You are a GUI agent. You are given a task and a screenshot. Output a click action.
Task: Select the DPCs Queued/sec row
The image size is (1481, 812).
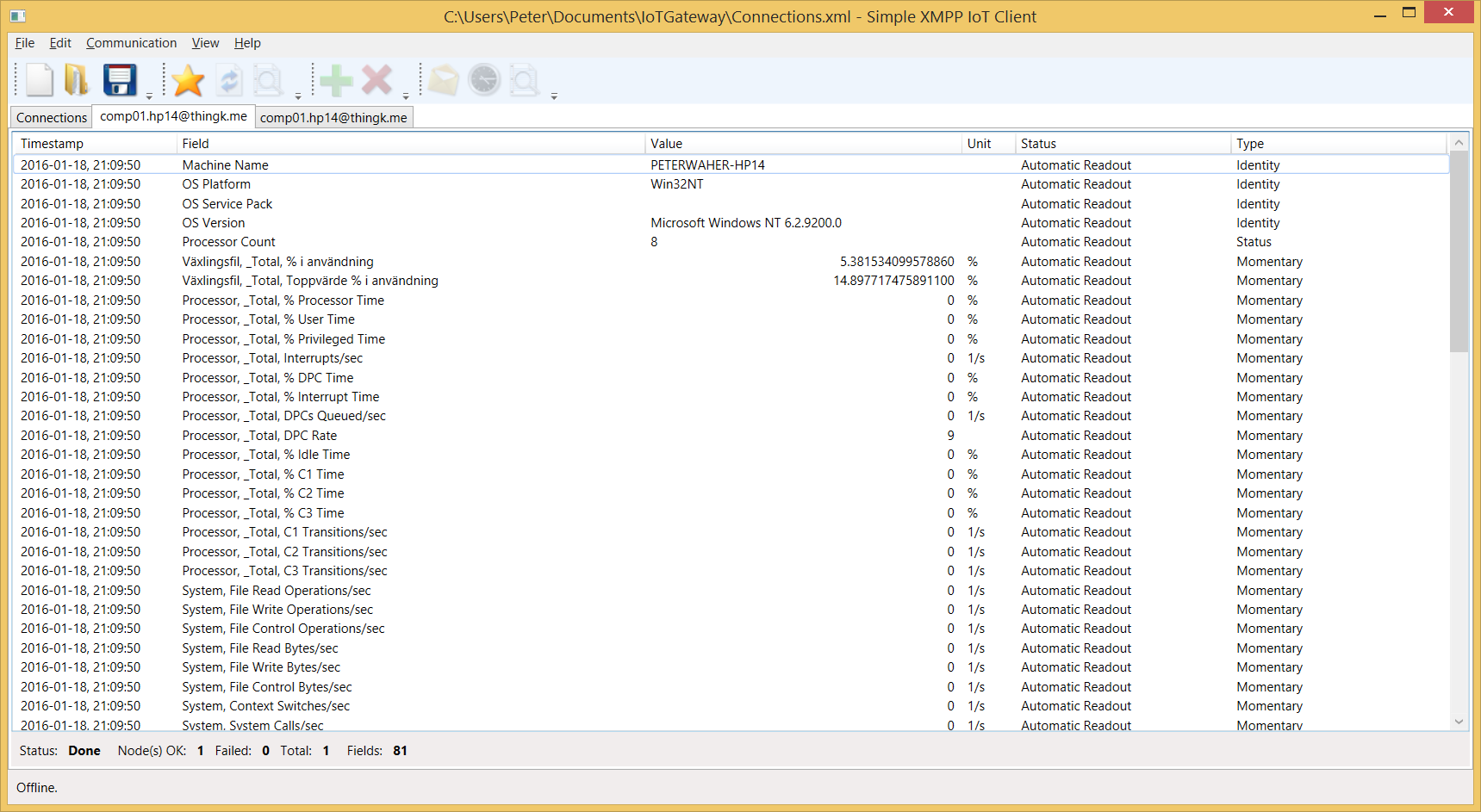tap(731, 416)
